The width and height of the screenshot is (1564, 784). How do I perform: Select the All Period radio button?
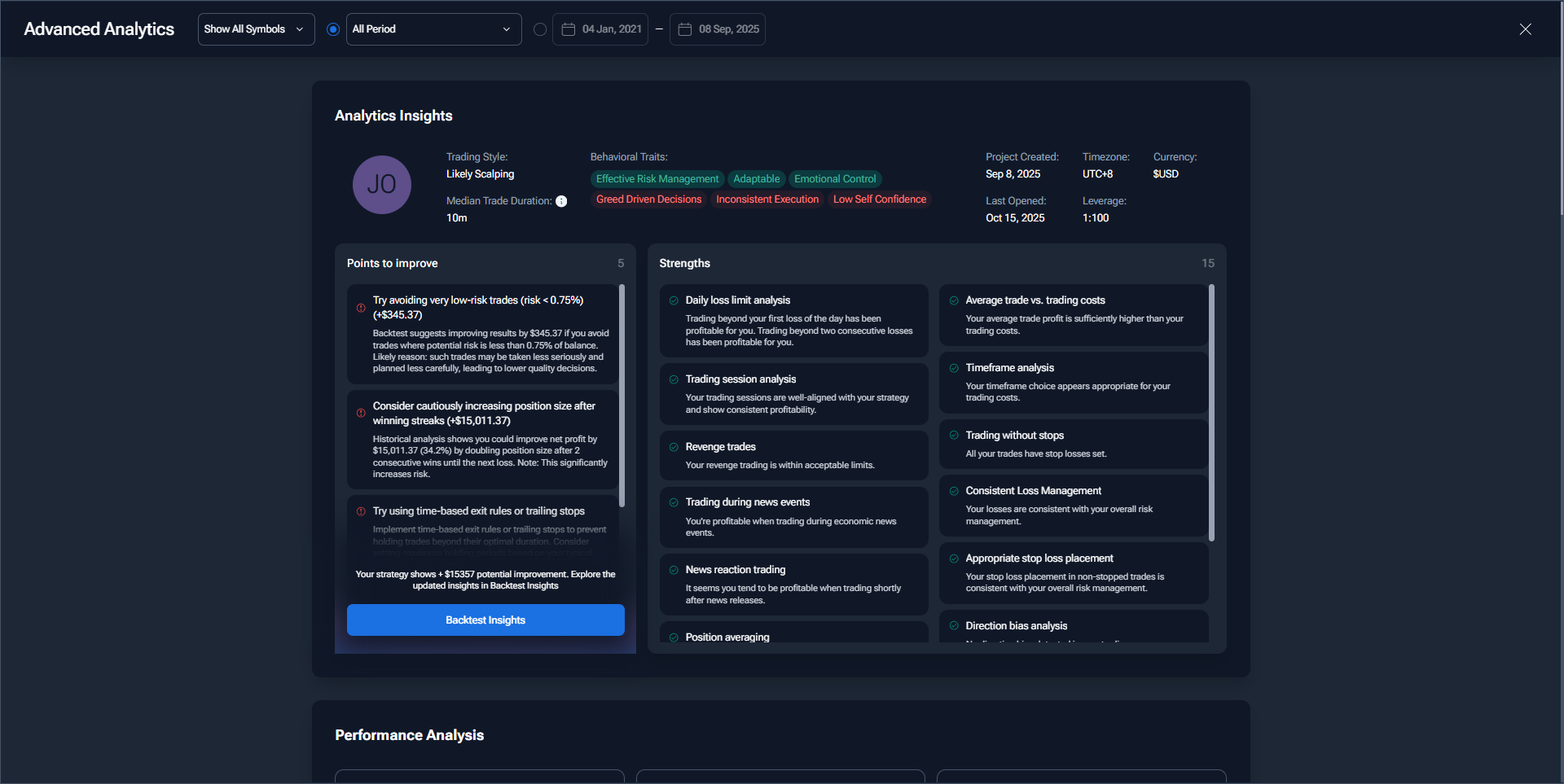click(333, 29)
